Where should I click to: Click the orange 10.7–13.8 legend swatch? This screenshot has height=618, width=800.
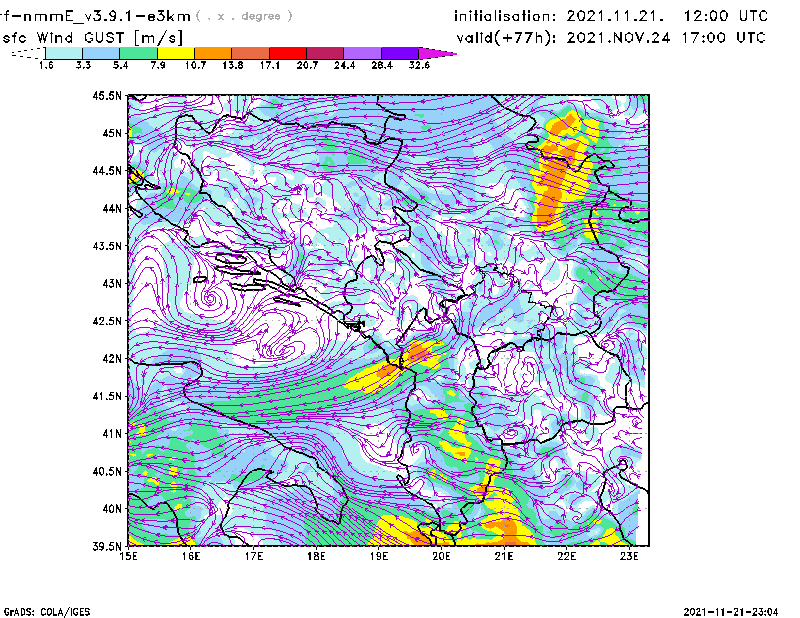[213, 53]
